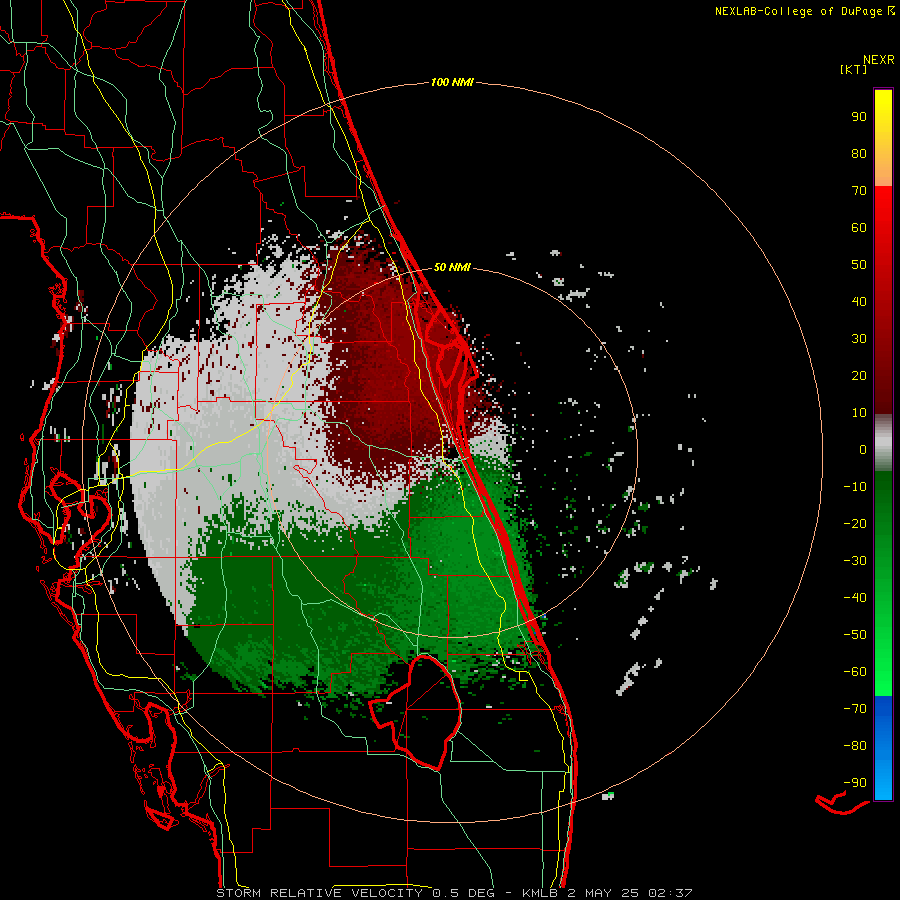Click the 0 tick label on the velocity scale
Screen dimensions: 900x900
pos(863,449)
